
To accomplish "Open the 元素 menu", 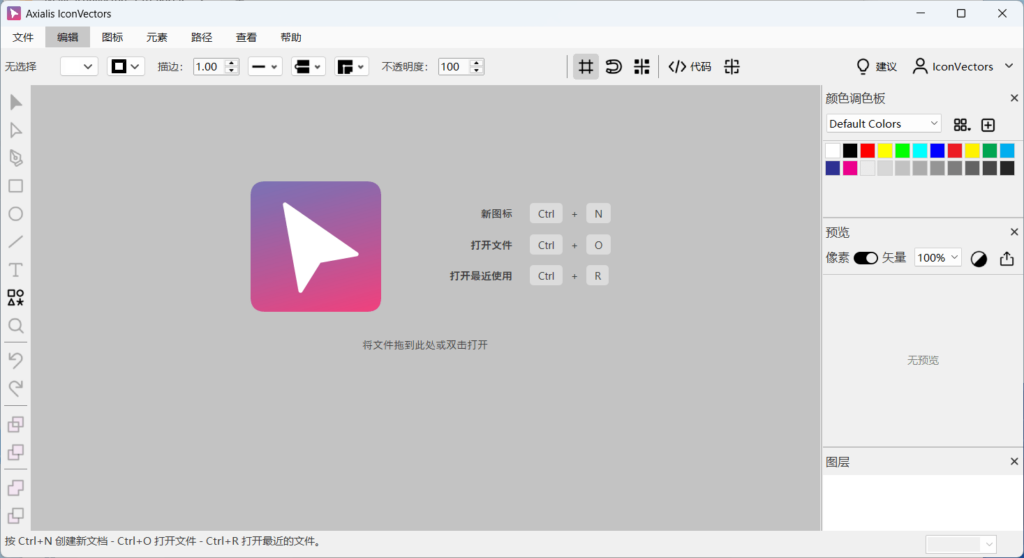I will pos(157,37).
